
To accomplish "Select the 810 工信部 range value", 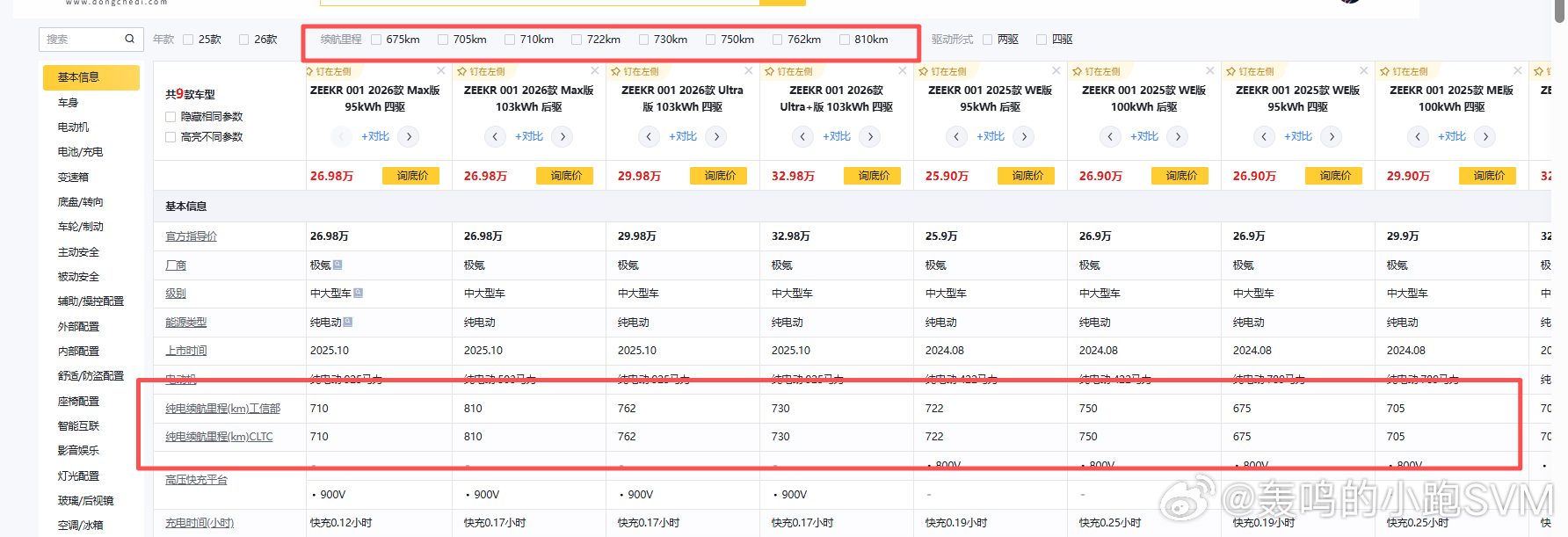I will pos(473,409).
